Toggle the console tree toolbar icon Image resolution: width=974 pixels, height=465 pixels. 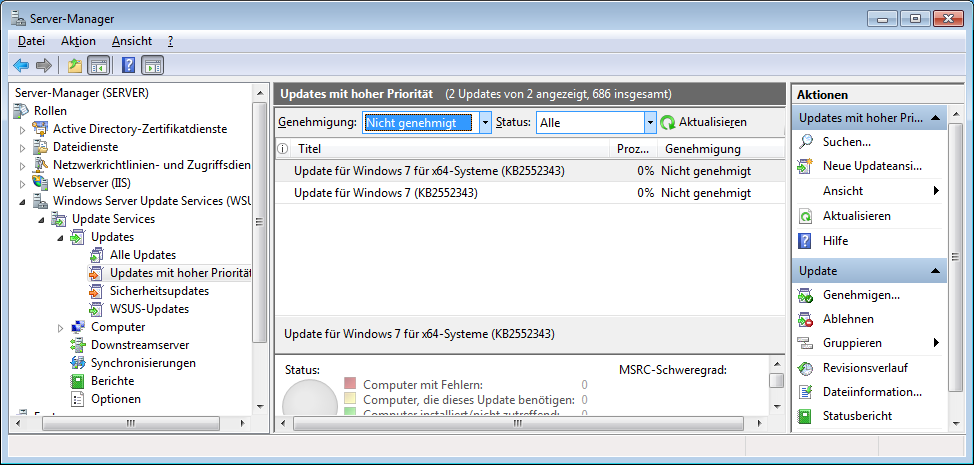(x=98, y=65)
